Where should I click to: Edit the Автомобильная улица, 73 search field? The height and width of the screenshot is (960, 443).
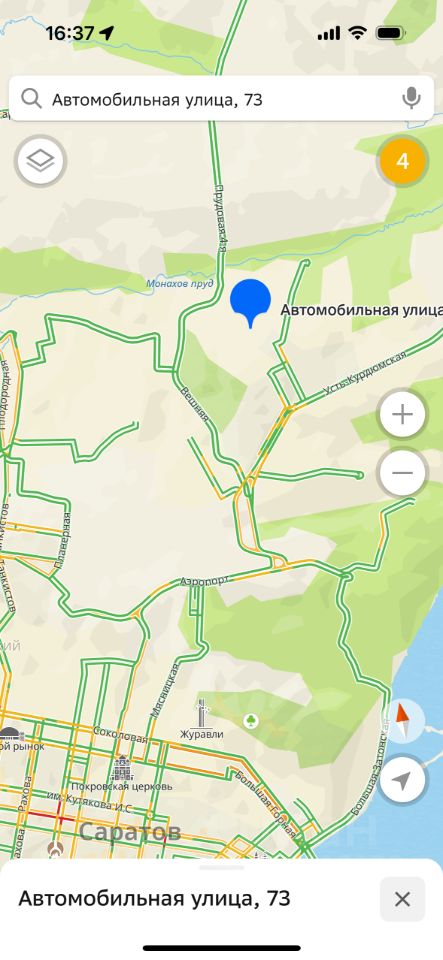pyautogui.click(x=222, y=99)
